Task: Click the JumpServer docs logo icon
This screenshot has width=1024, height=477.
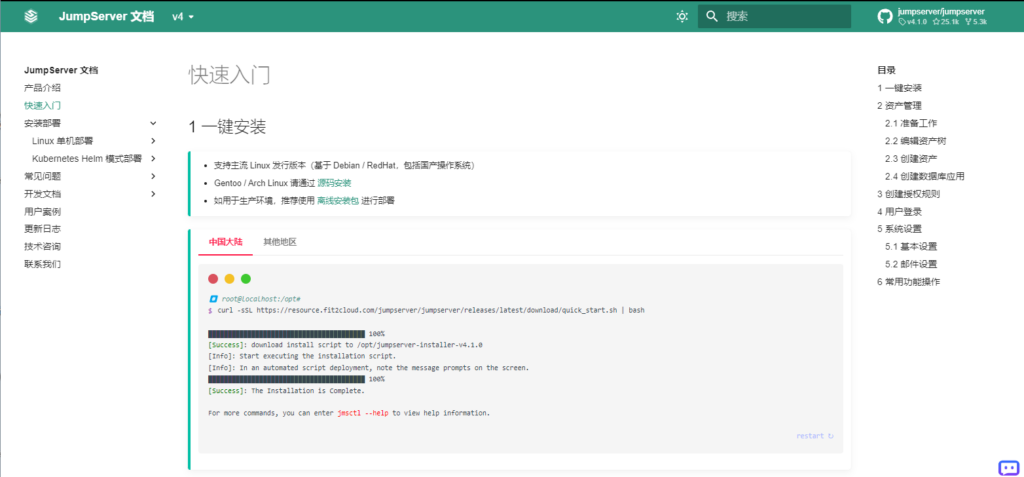Action: 31,17
